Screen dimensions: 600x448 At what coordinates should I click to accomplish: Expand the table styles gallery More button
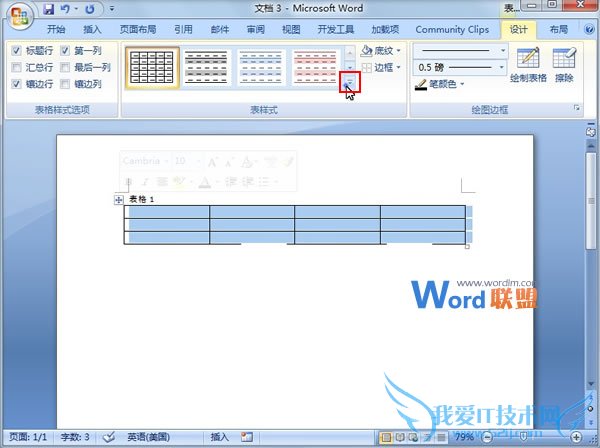coord(350,81)
